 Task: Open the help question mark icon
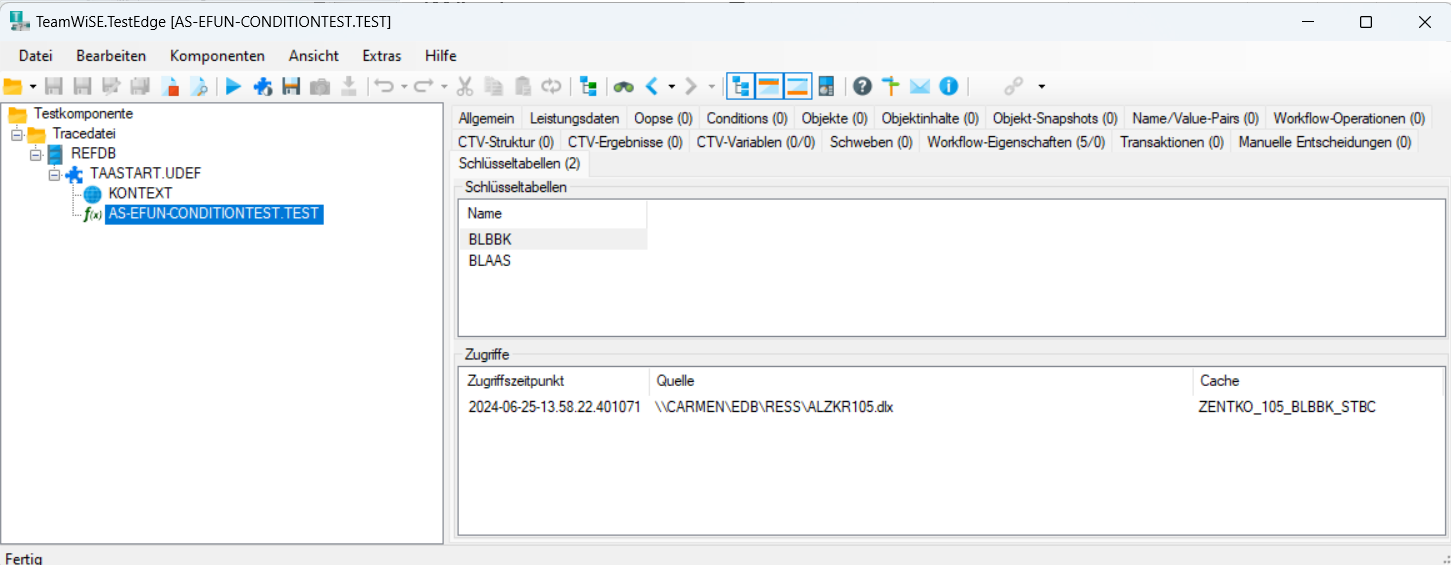coord(862,87)
